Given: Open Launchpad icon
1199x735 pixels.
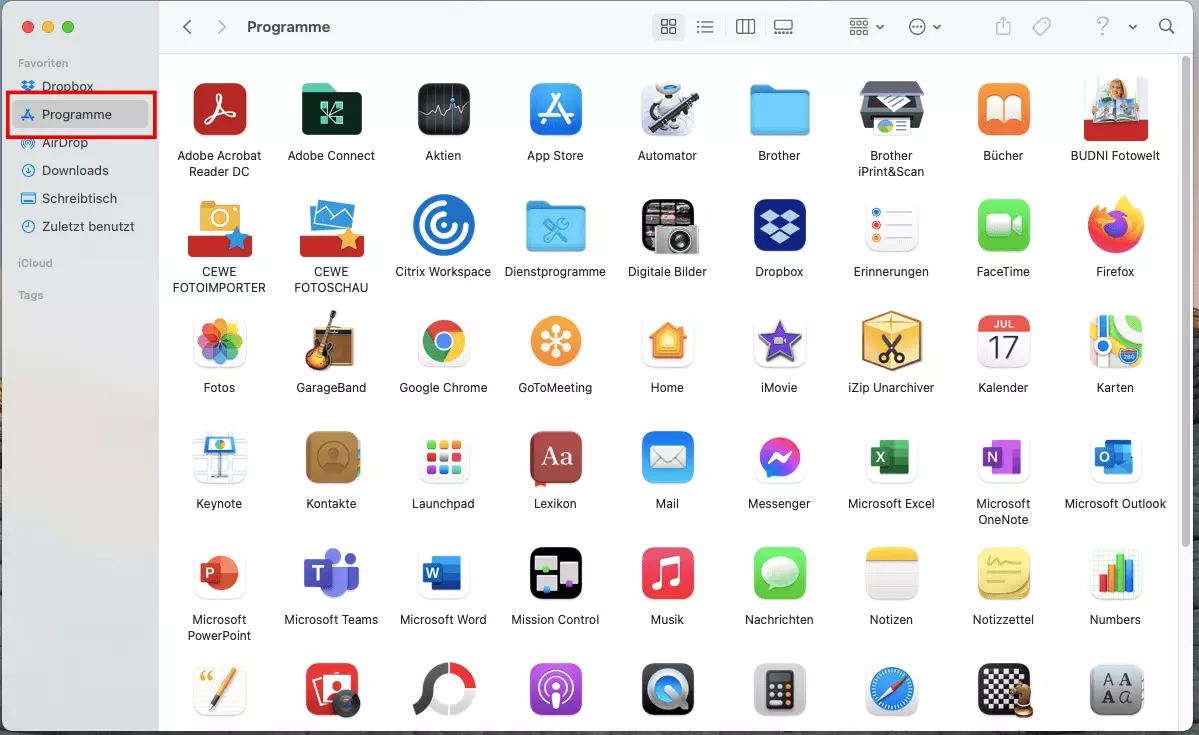Looking at the screenshot, I should (x=444, y=457).
